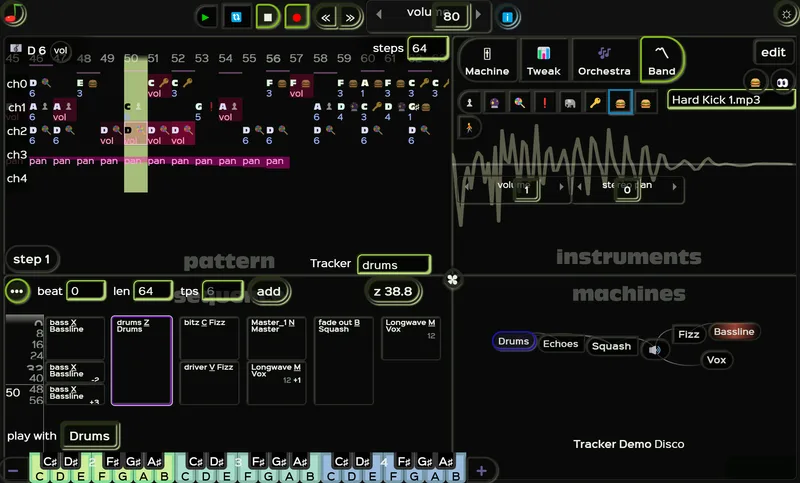Select the crystal ball instrument icon
This screenshot has width=800, height=483.
pos(494,103)
